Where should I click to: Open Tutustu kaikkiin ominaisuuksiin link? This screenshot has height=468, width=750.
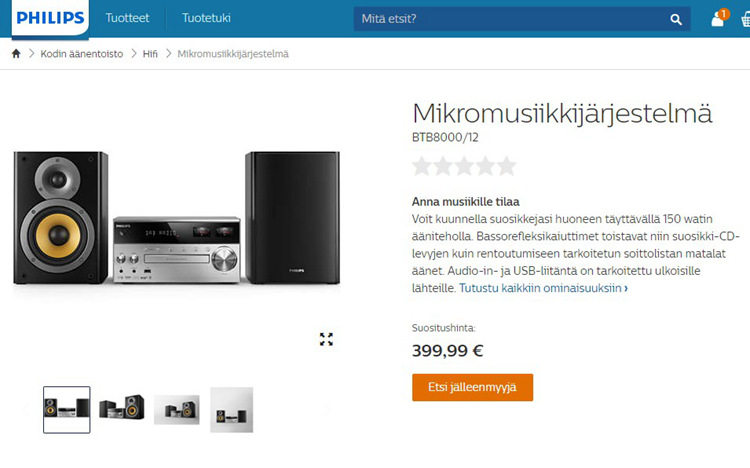point(543,288)
